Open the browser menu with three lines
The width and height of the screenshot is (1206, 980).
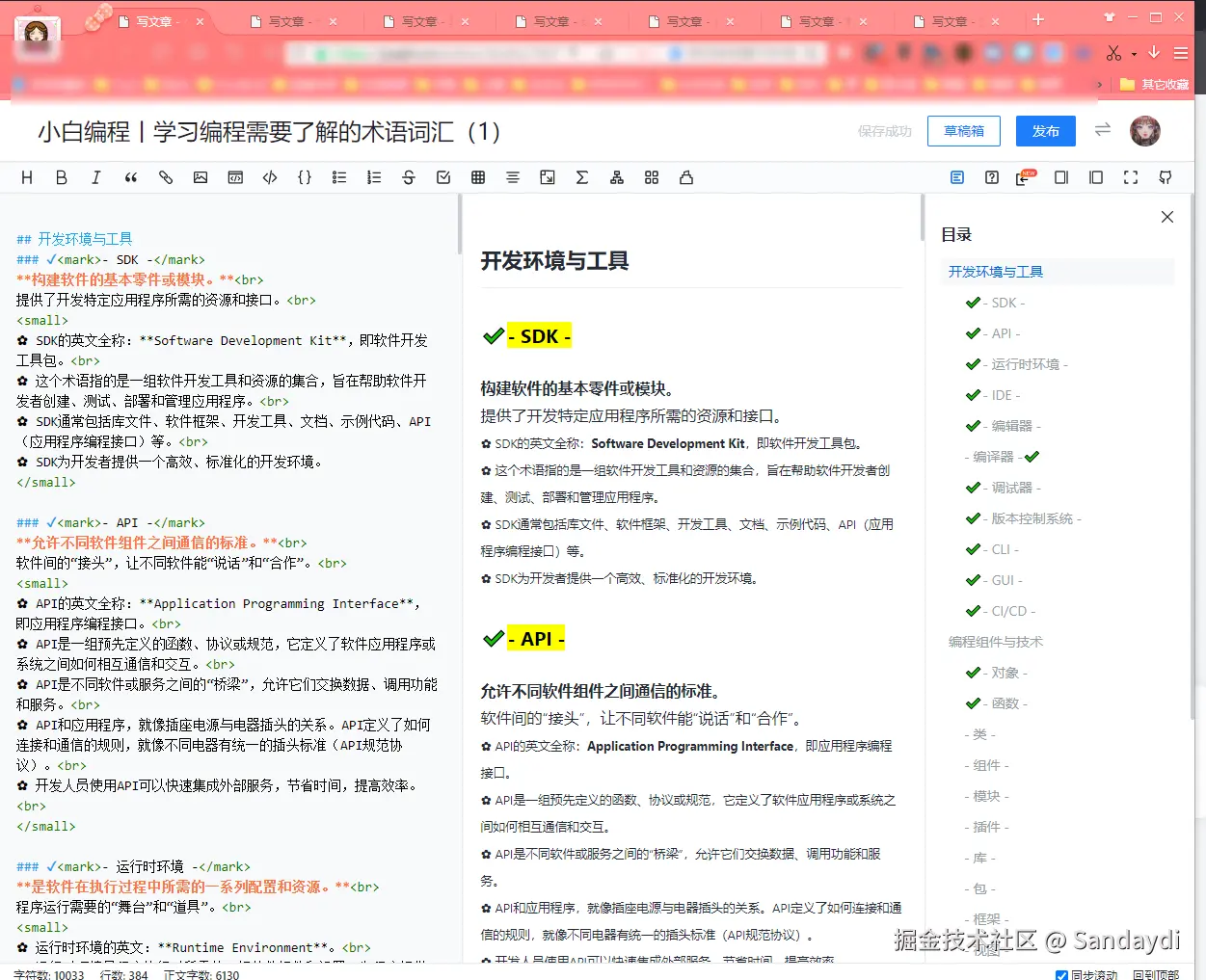tap(1181, 53)
